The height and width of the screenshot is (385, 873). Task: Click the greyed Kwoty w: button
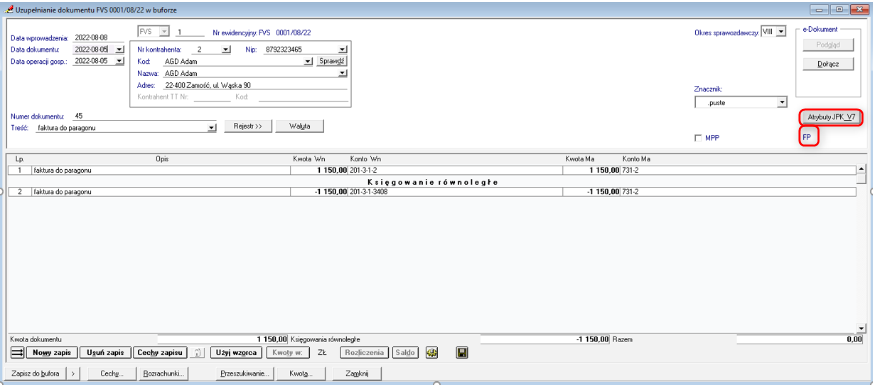click(x=287, y=353)
